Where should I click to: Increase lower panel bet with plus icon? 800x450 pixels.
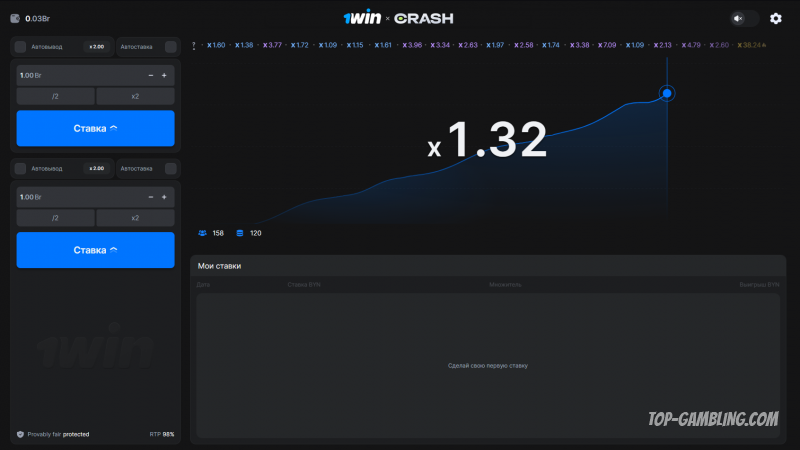pos(164,197)
